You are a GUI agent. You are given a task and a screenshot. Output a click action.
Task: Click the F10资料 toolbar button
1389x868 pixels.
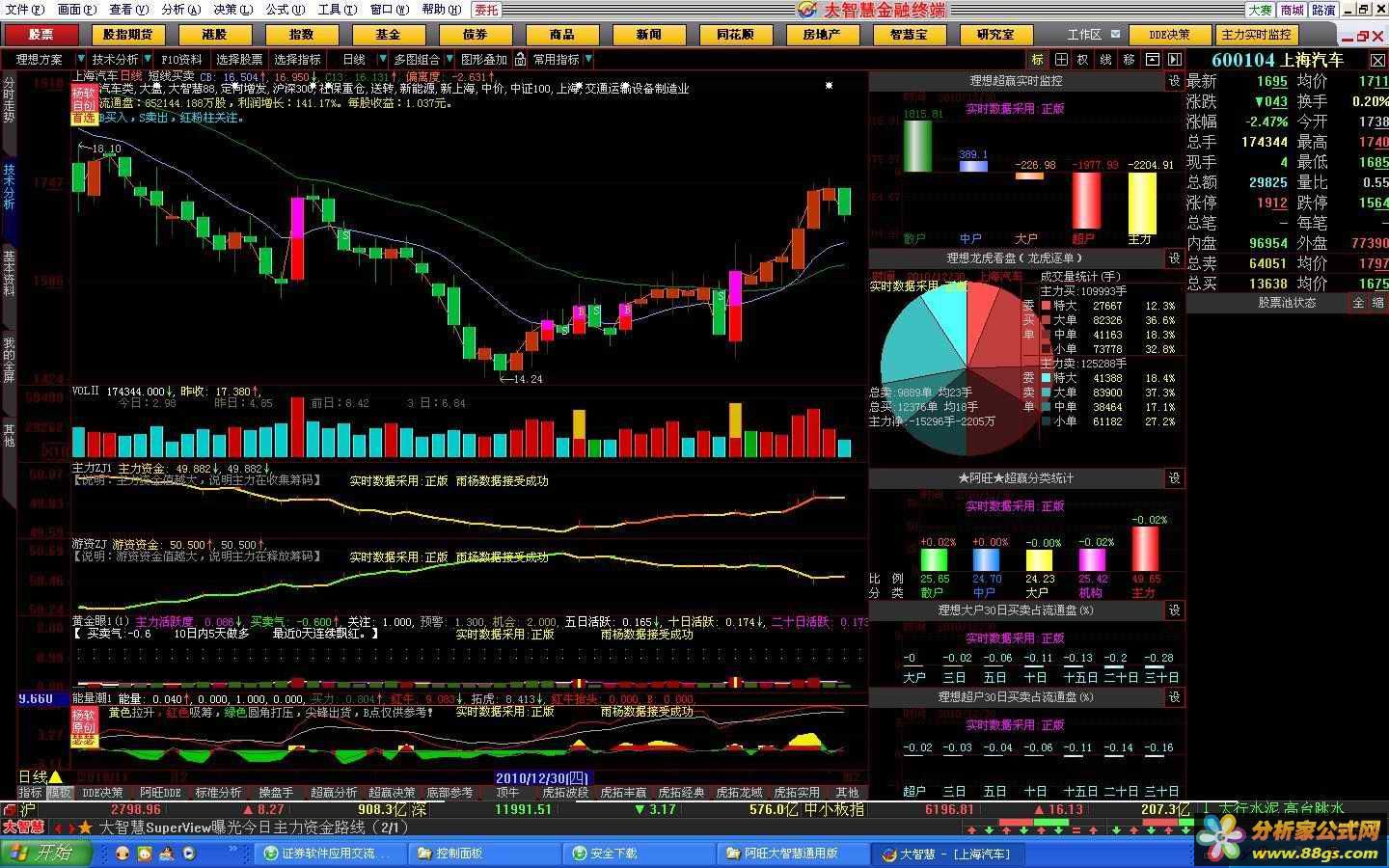[181, 59]
